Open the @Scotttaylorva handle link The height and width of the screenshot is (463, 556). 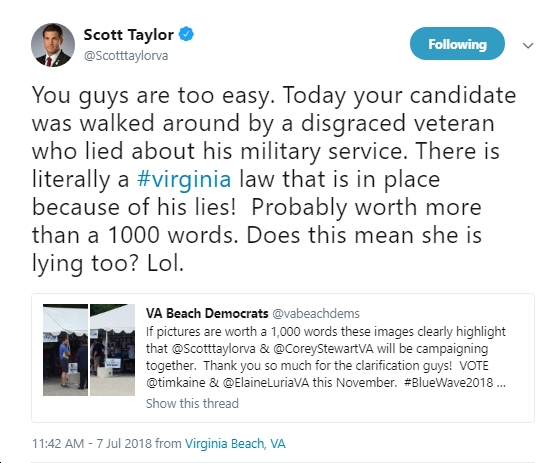[x=126, y=56]
